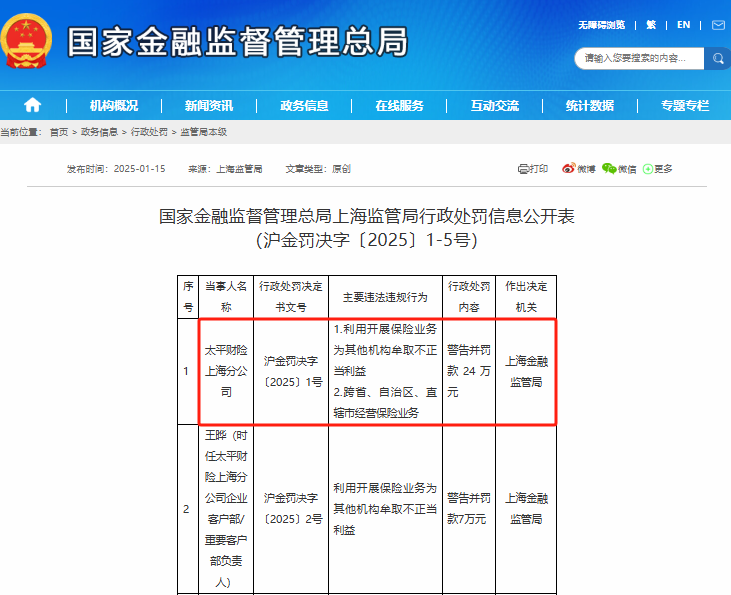
Task: Switch the site language to EN
Action: pyautogui.click(x=684, y=25)
